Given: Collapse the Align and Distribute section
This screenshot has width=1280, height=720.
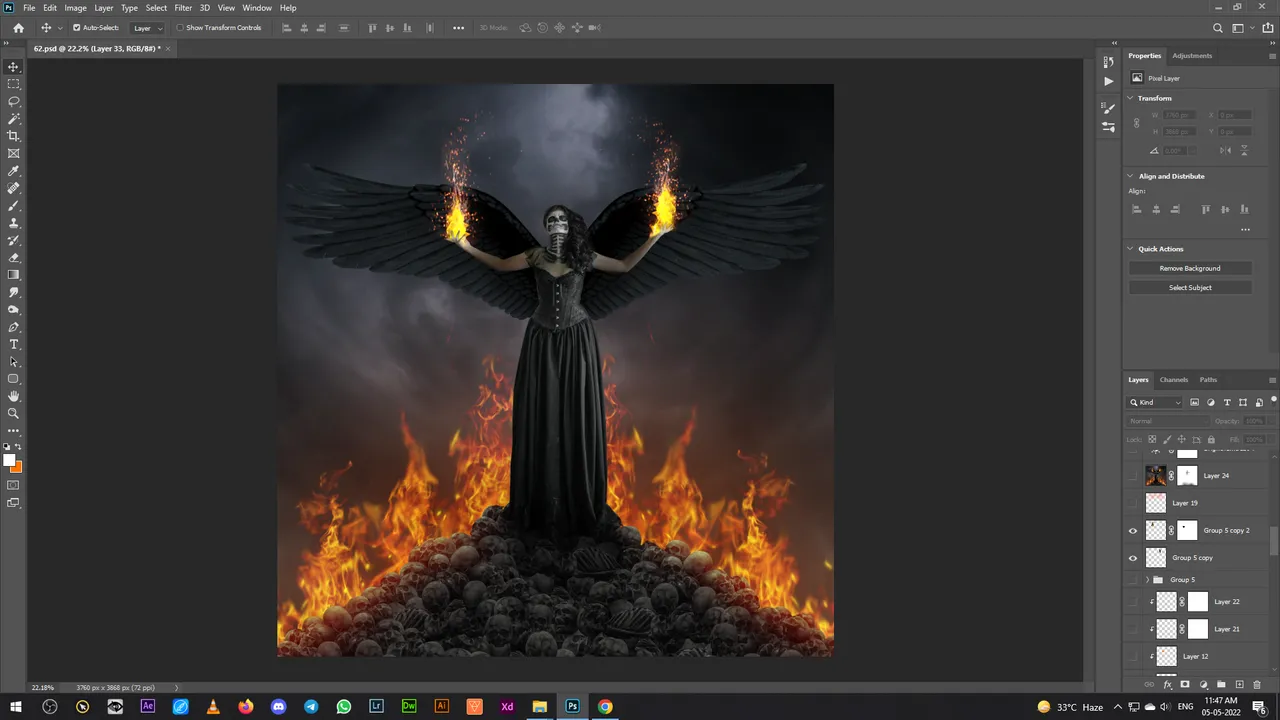Looking at the screenshot, I should [x=1131, y=176].
